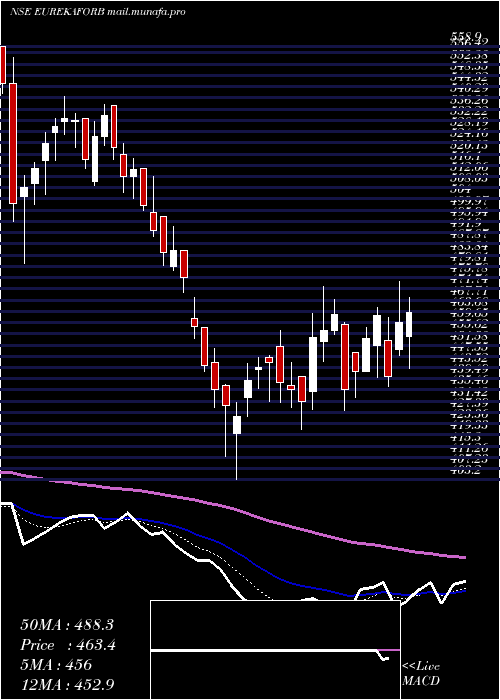Click the first tall red candlestick at far left
This screenshot has height=700, width=500.
(x=13, y=143)
